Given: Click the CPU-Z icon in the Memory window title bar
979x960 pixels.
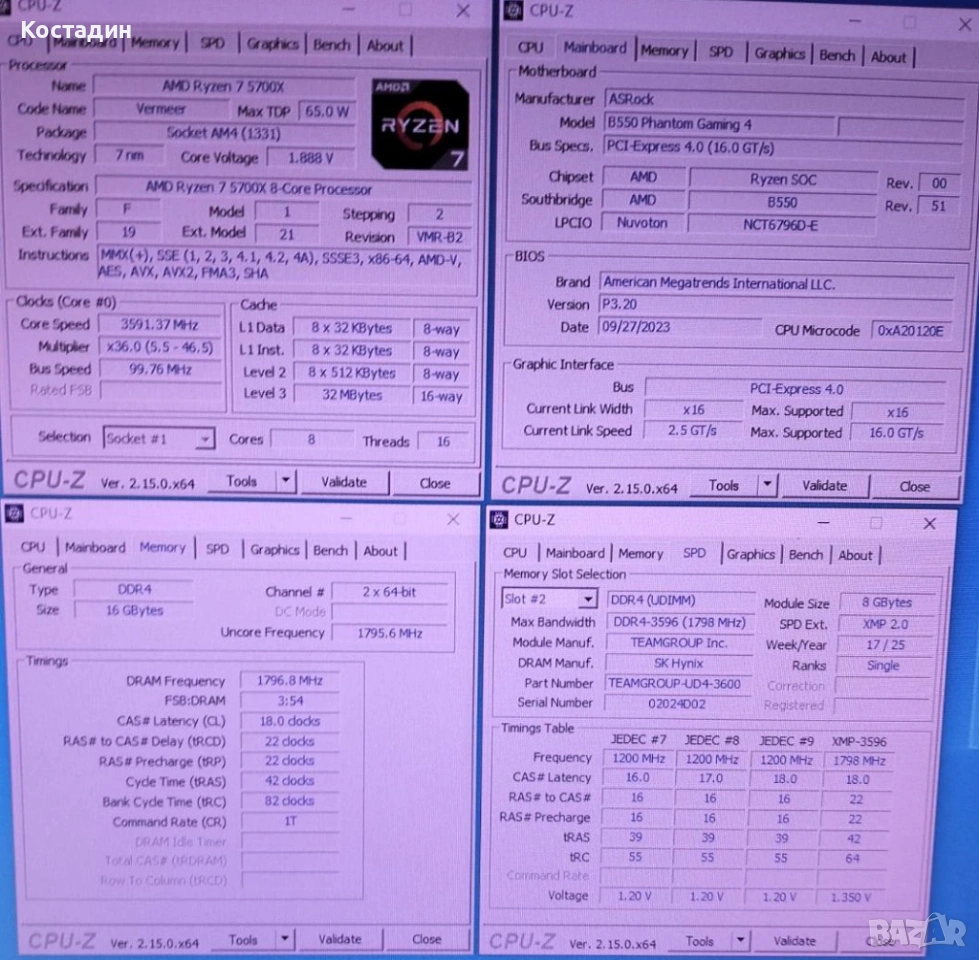Looking at the screenshot, I should pos(14,513).
